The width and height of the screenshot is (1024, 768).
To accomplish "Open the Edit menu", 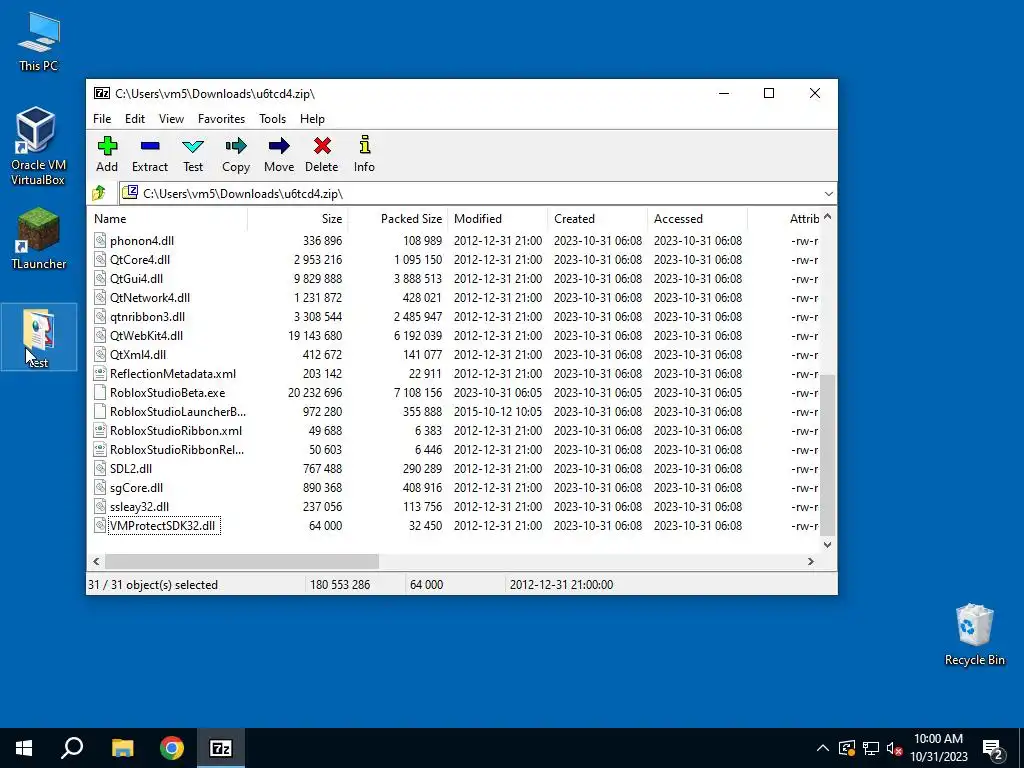I will point(135,119).
